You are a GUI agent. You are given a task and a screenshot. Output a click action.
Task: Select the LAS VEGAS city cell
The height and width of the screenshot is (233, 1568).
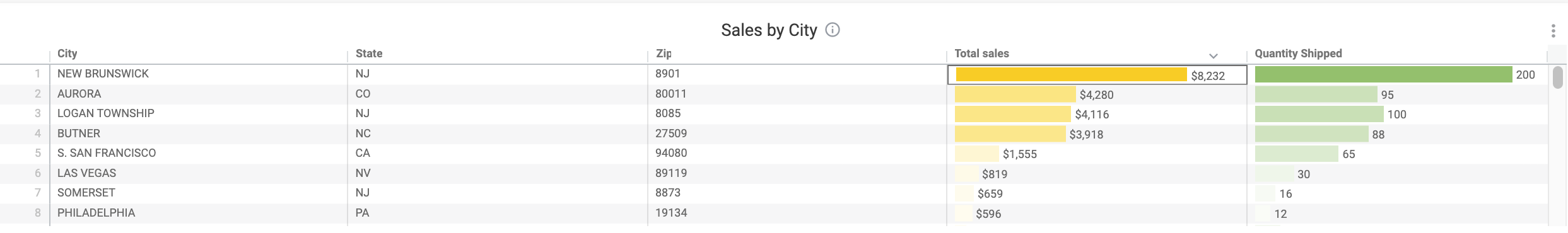pyautogui.click(x=199, y=173)
